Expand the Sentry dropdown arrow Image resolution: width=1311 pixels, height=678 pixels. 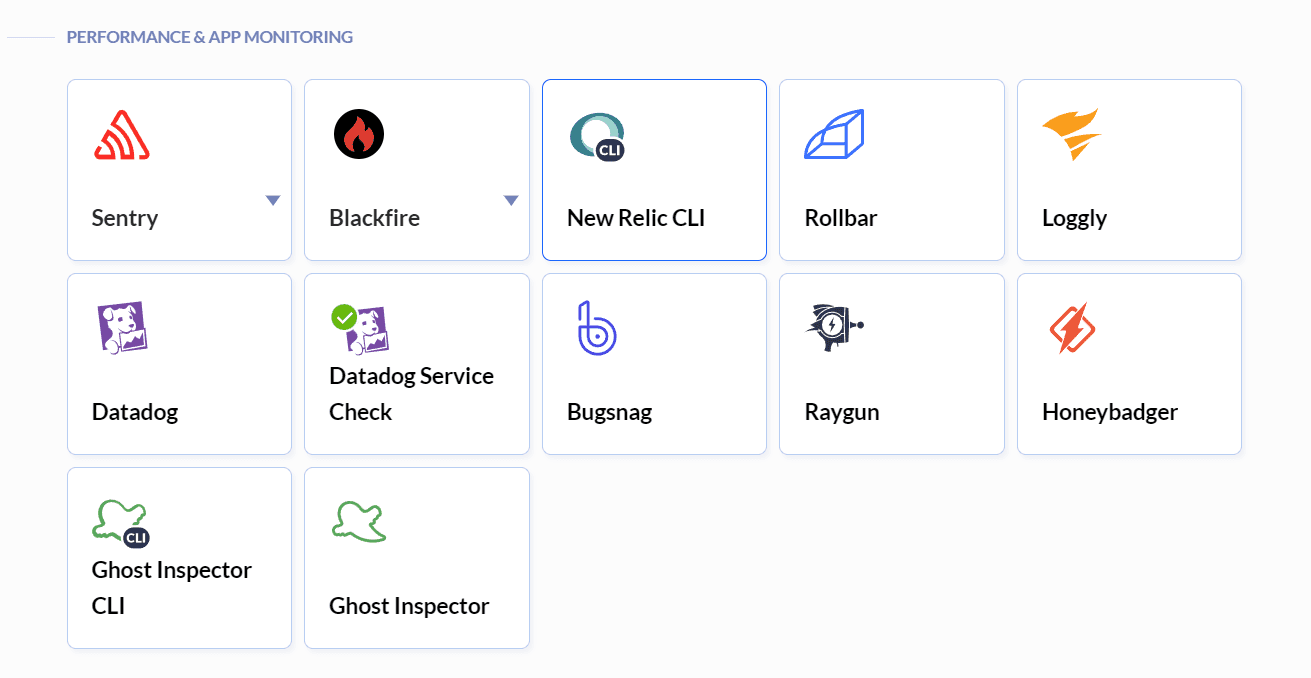click(273, 200)
